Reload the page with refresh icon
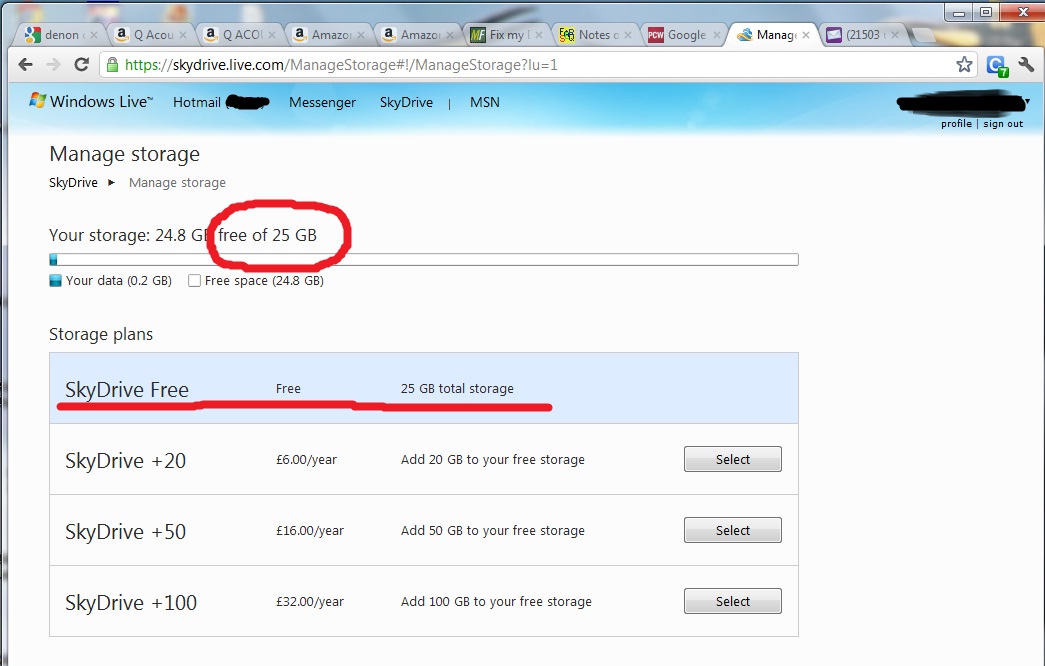This screenshot has height=666, width=1045. tap(81, 65)
